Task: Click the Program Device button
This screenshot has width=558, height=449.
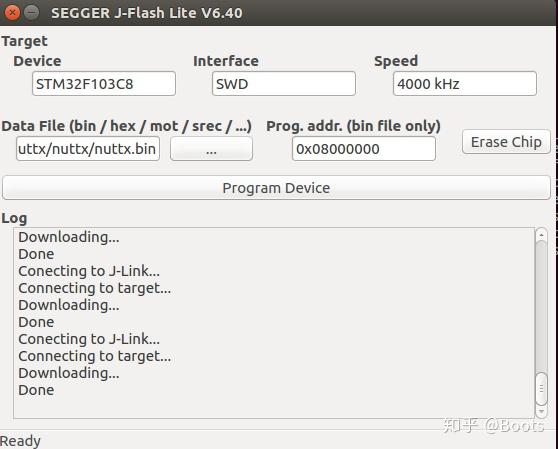Action: [276, 188]
